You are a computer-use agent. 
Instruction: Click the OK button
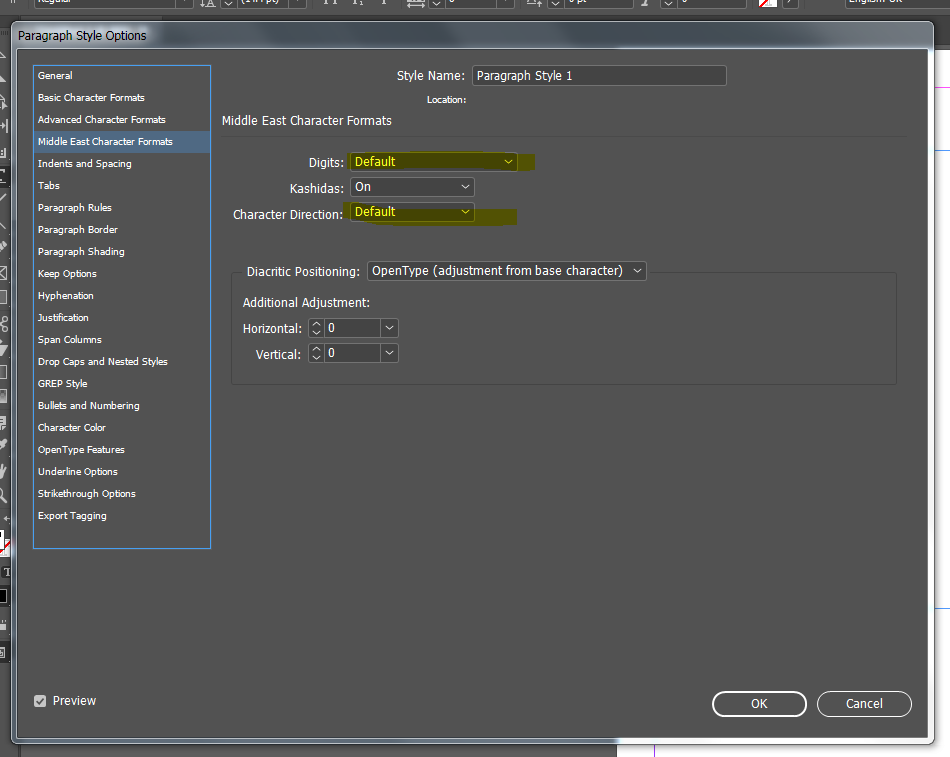pos(759,704)
